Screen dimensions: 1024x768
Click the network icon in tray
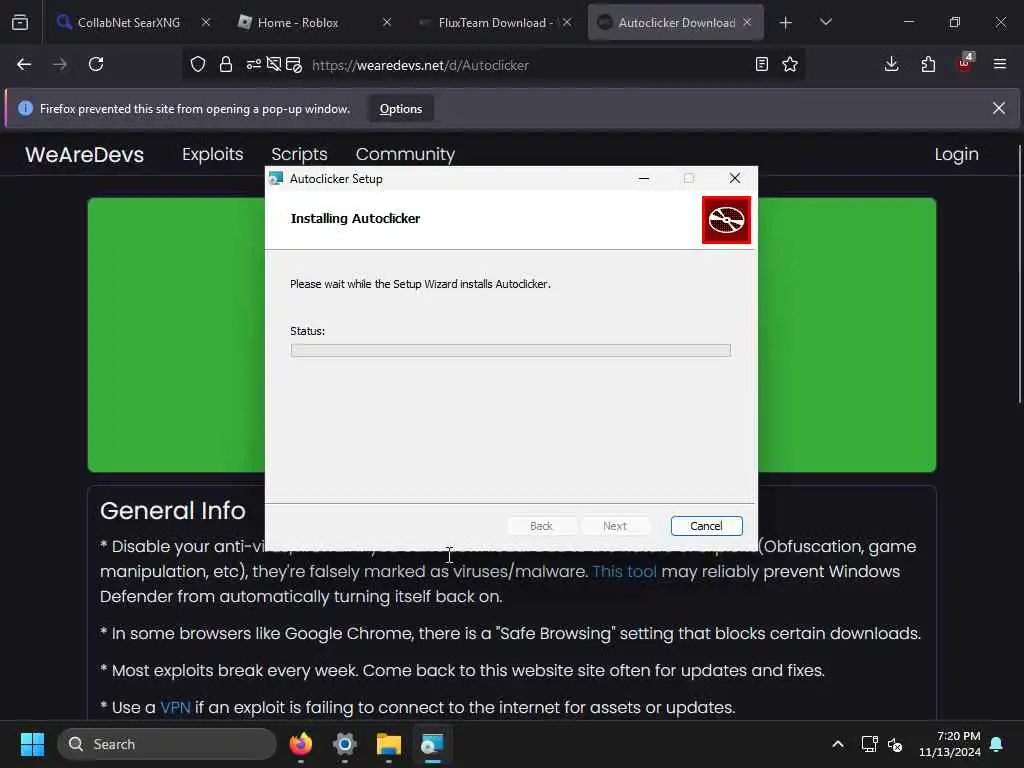[x=869, y=744]
